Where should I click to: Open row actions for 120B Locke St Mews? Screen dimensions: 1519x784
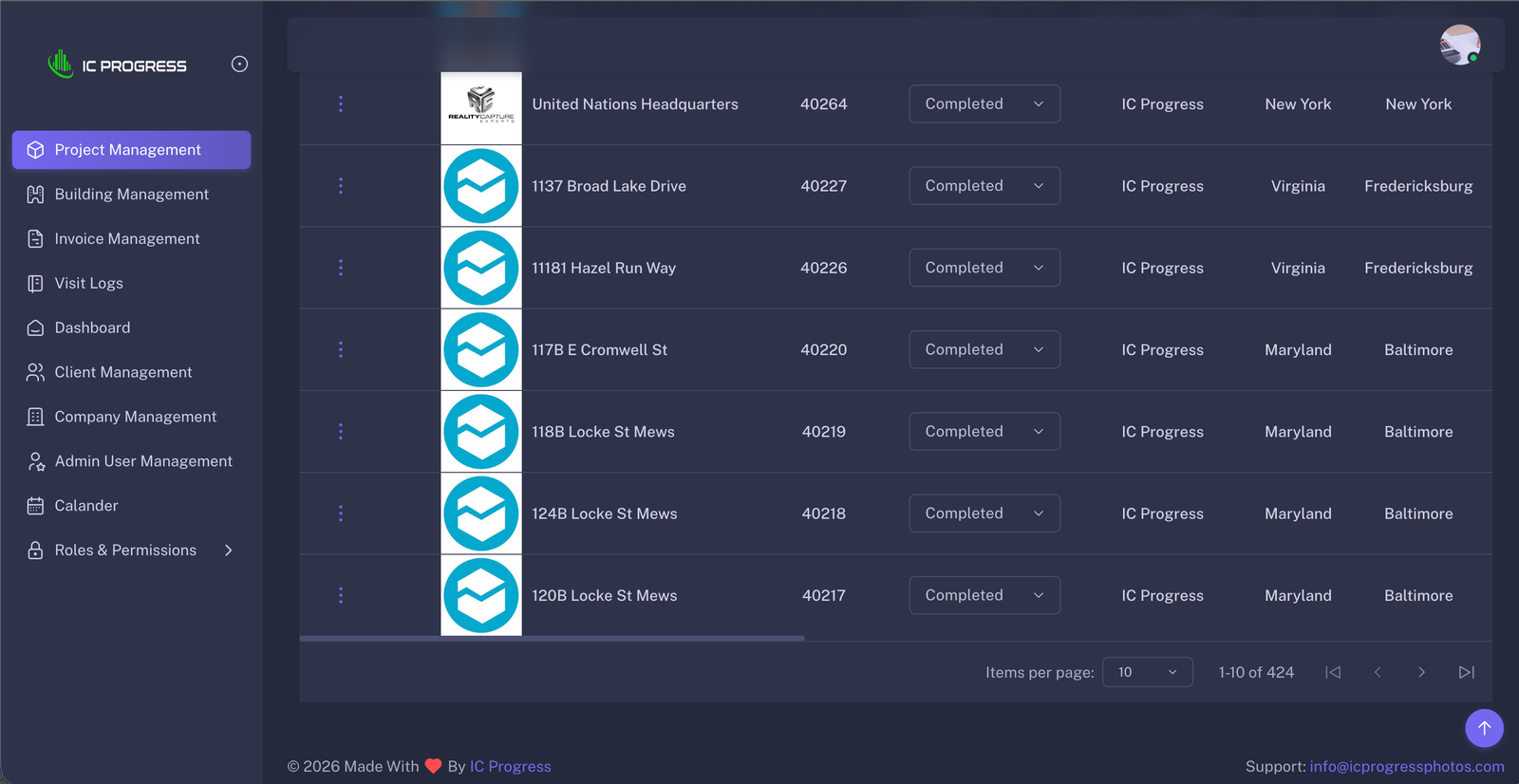coord(341,595)
